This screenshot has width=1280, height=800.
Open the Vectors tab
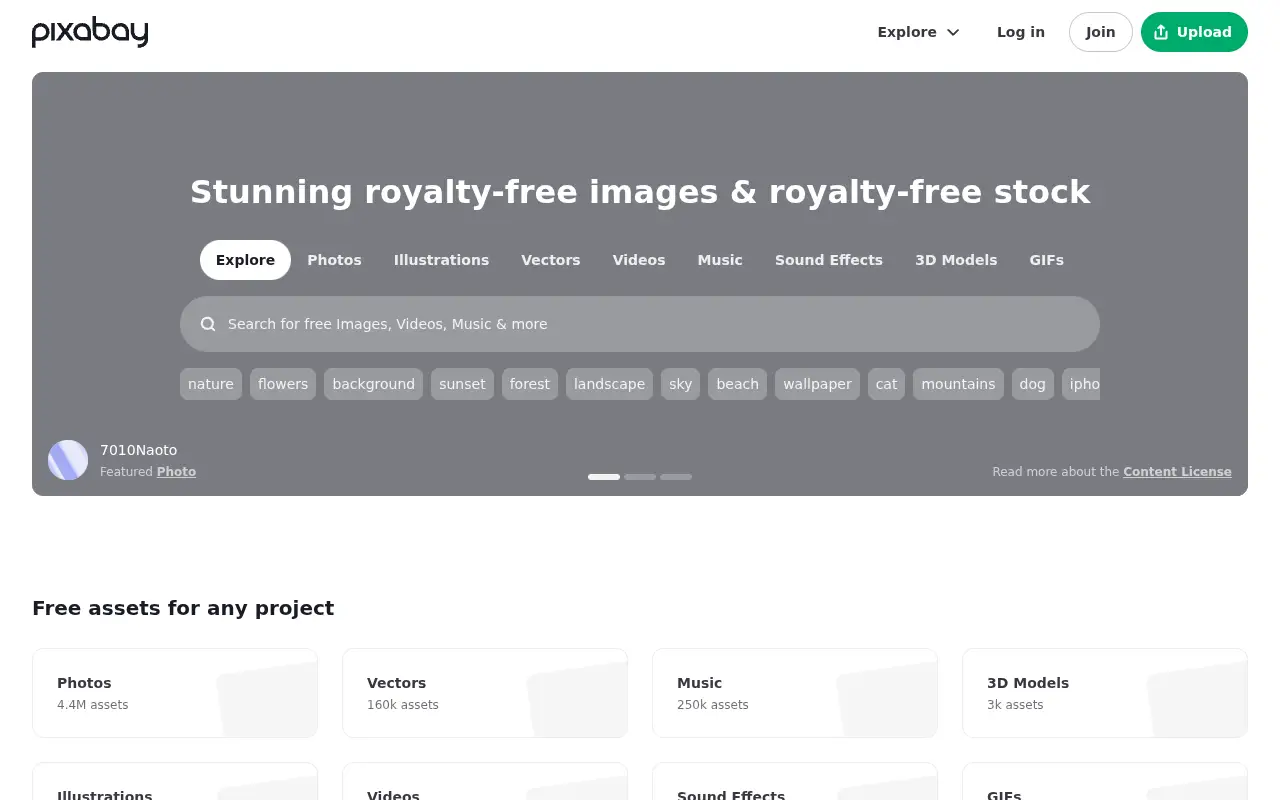pyautogui.click(x=550, y=260)
